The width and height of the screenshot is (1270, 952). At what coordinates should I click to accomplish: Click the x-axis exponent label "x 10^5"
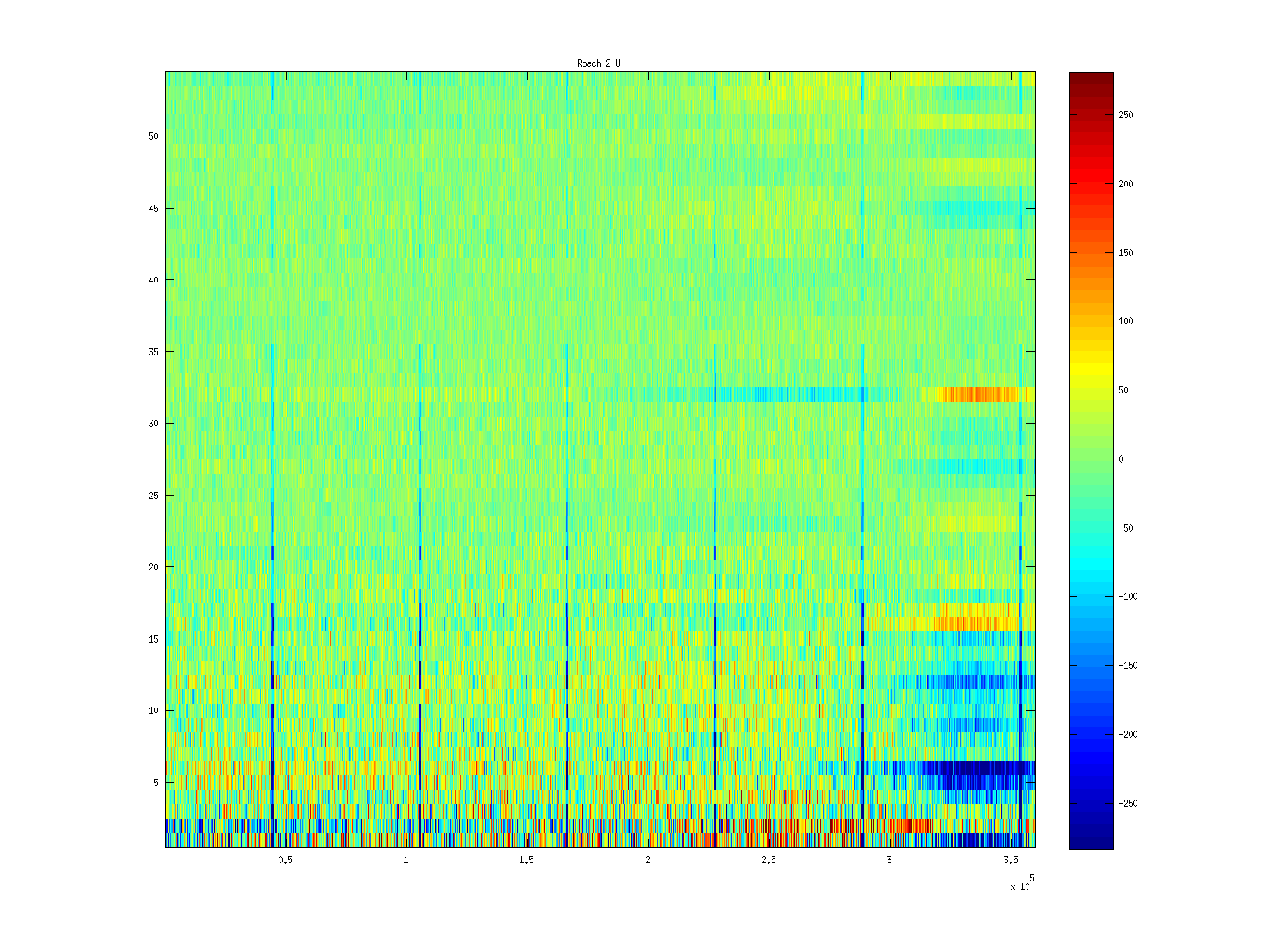tap(1022, 885)
